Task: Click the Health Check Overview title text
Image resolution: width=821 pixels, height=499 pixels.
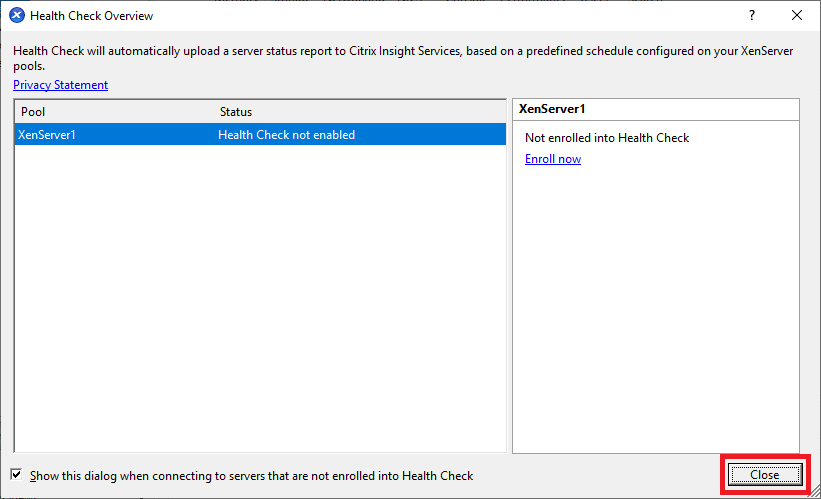Action: 92,16
